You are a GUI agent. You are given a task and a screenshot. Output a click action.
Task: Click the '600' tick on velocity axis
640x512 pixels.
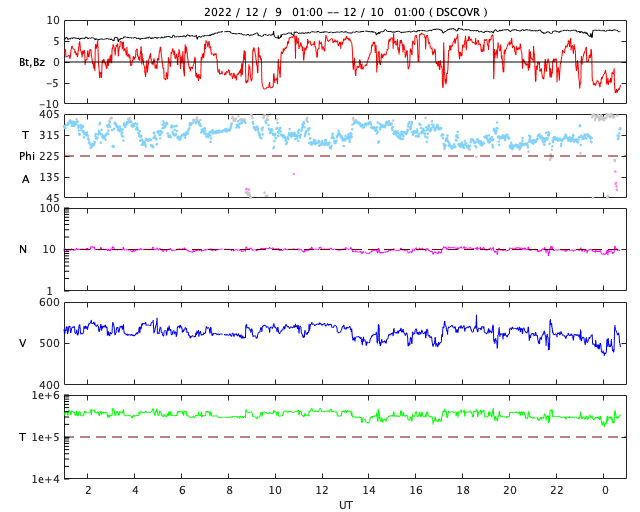point(49,303)
